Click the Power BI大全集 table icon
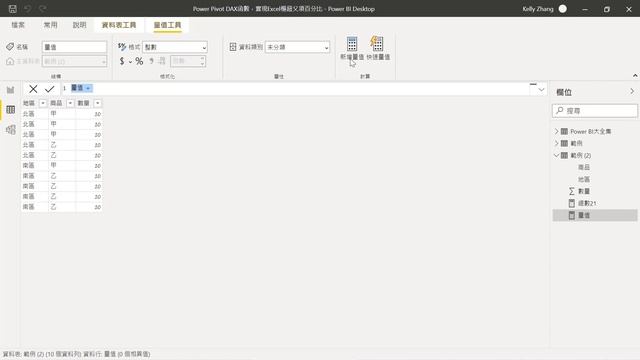The width and height of the screenshot is (640, 360). (x=564, y=131)
